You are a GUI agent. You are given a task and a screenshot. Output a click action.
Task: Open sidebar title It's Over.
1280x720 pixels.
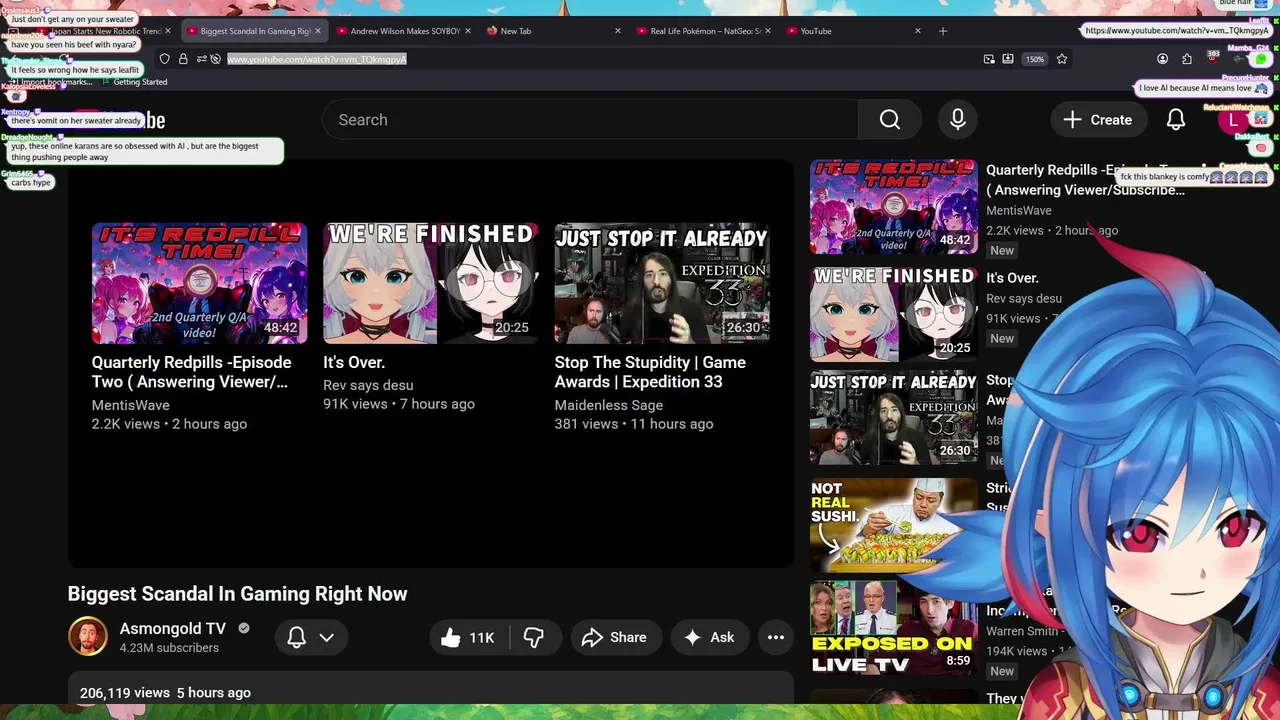point(1012,278)
